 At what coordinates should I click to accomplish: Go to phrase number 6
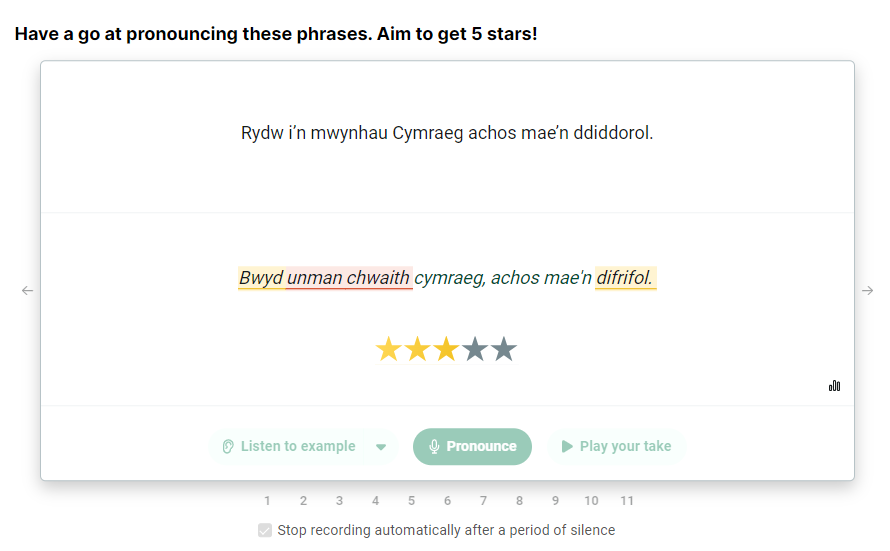[447, 501]
